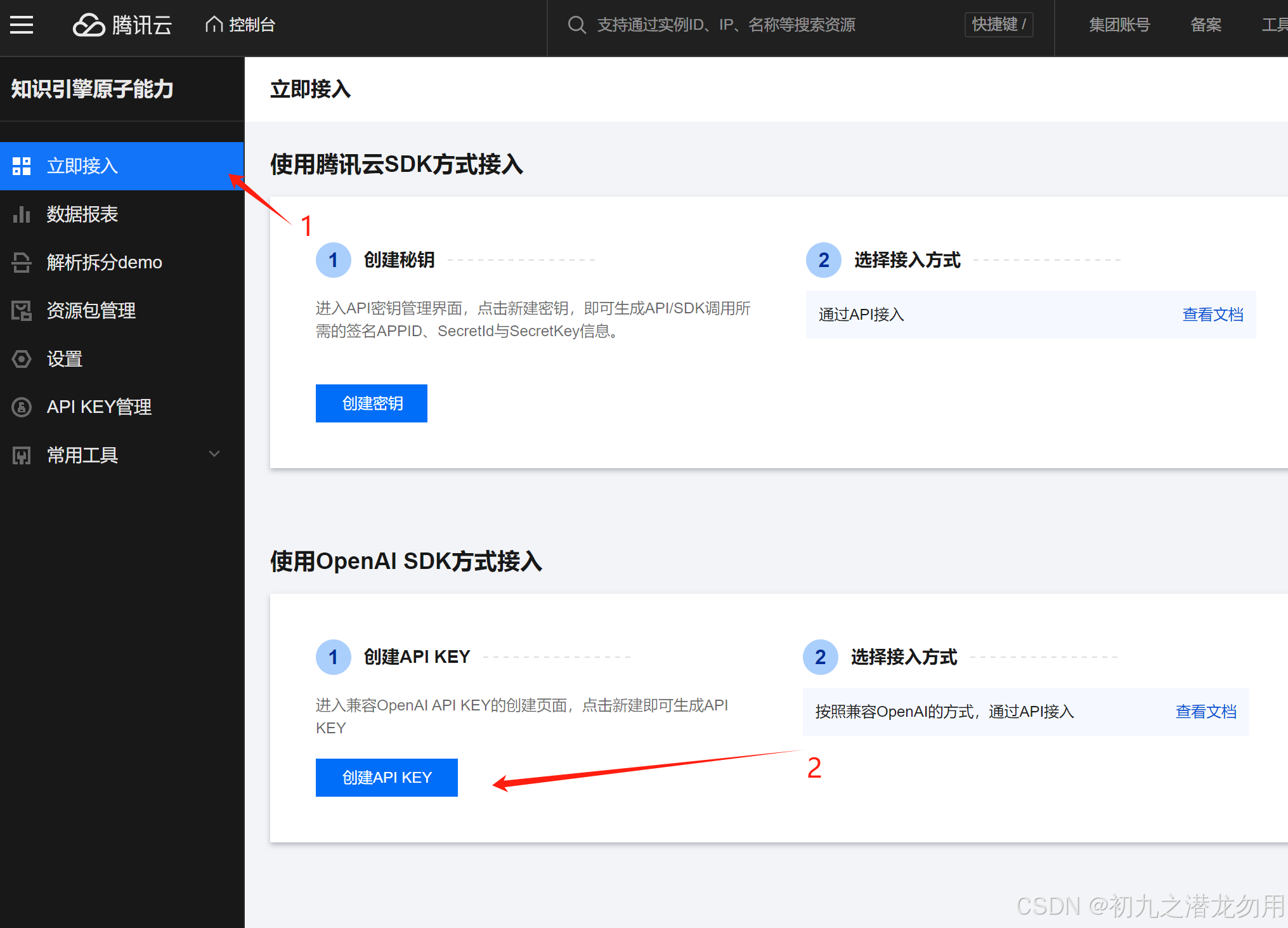Click the 设置 gear icon

22,359
